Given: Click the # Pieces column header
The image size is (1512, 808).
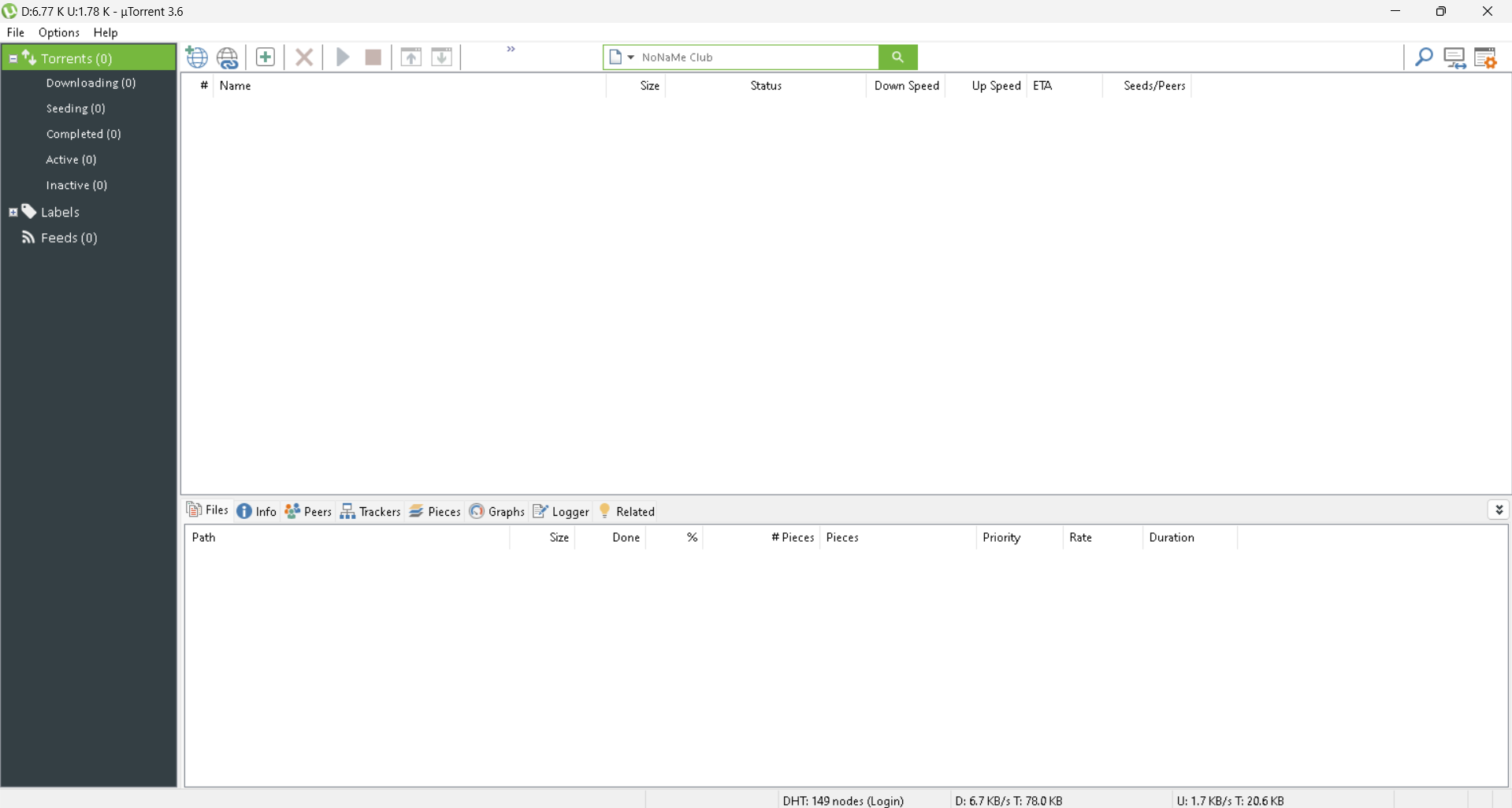Looking at the screenshot, I should click(762, 537).
